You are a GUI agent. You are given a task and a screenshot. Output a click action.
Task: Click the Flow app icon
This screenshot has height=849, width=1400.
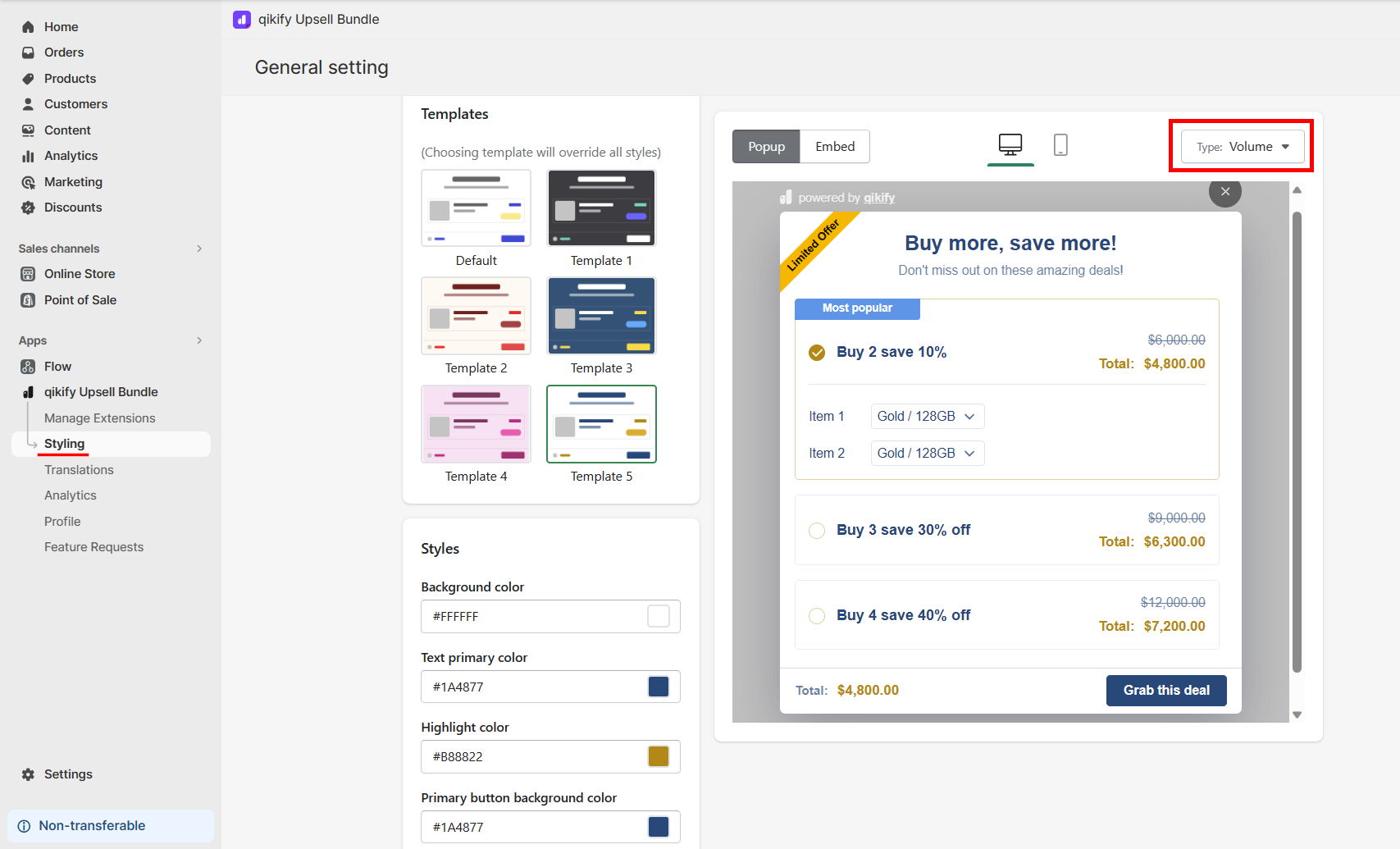28,367
